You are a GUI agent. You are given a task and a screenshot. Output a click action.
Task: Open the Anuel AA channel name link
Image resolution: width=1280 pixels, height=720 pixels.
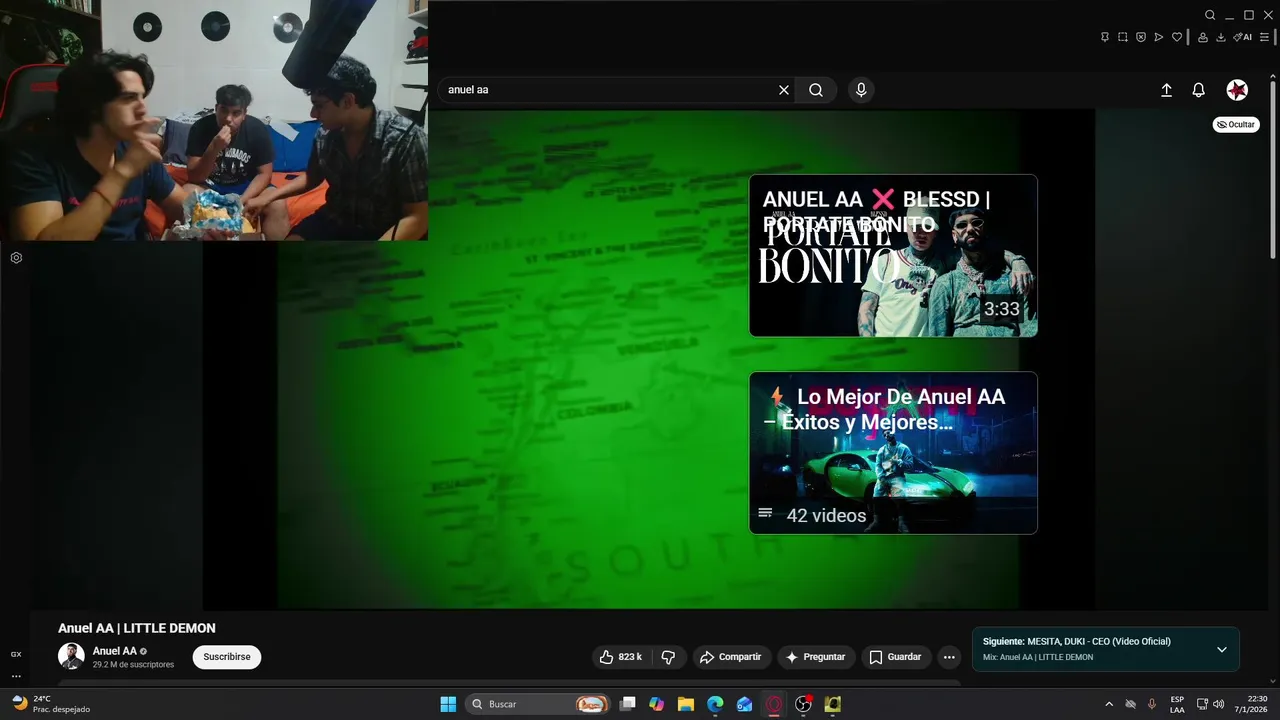[115, 651]
